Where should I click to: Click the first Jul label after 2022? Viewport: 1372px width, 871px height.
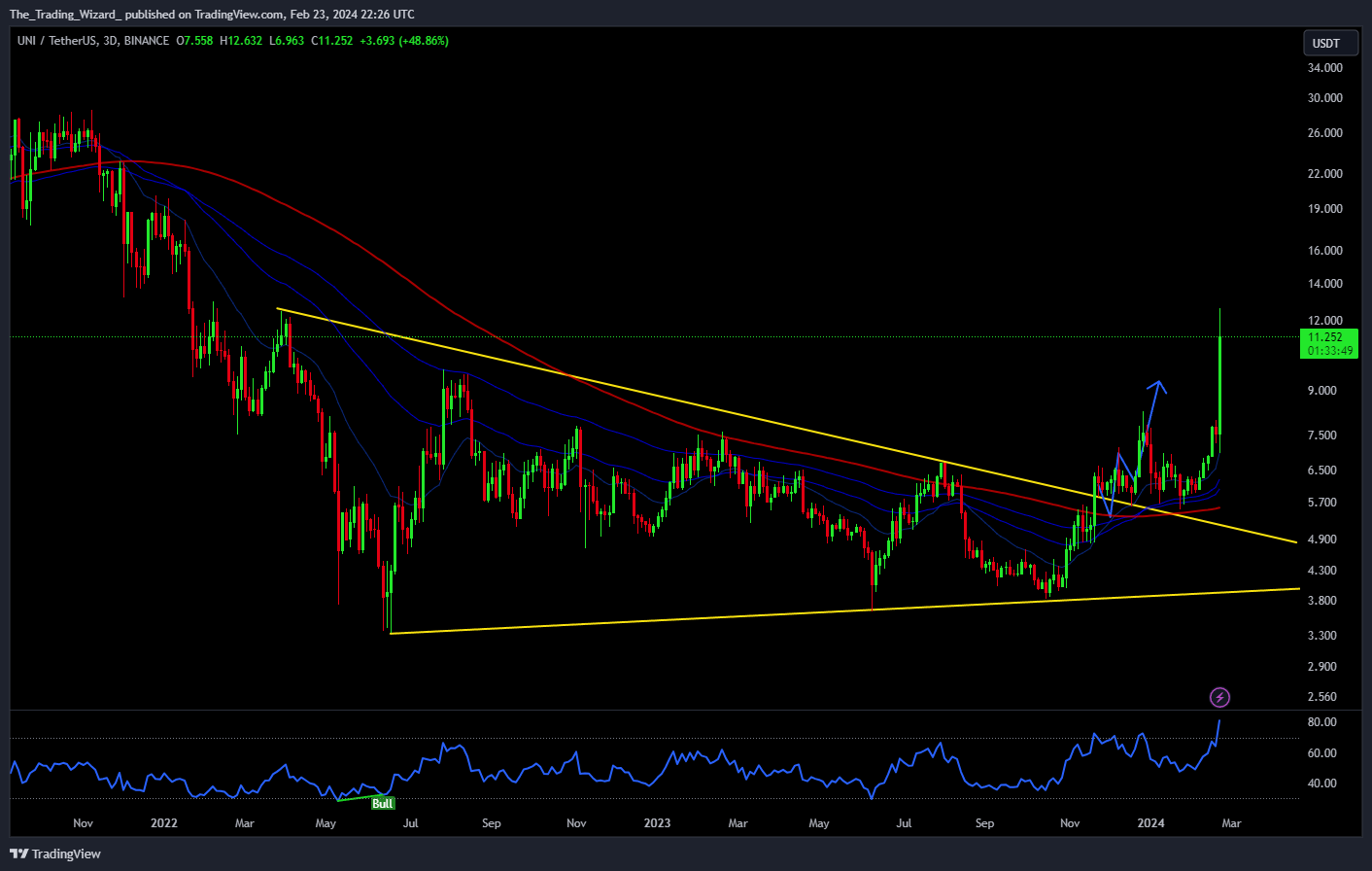click(x=411, y=823)
